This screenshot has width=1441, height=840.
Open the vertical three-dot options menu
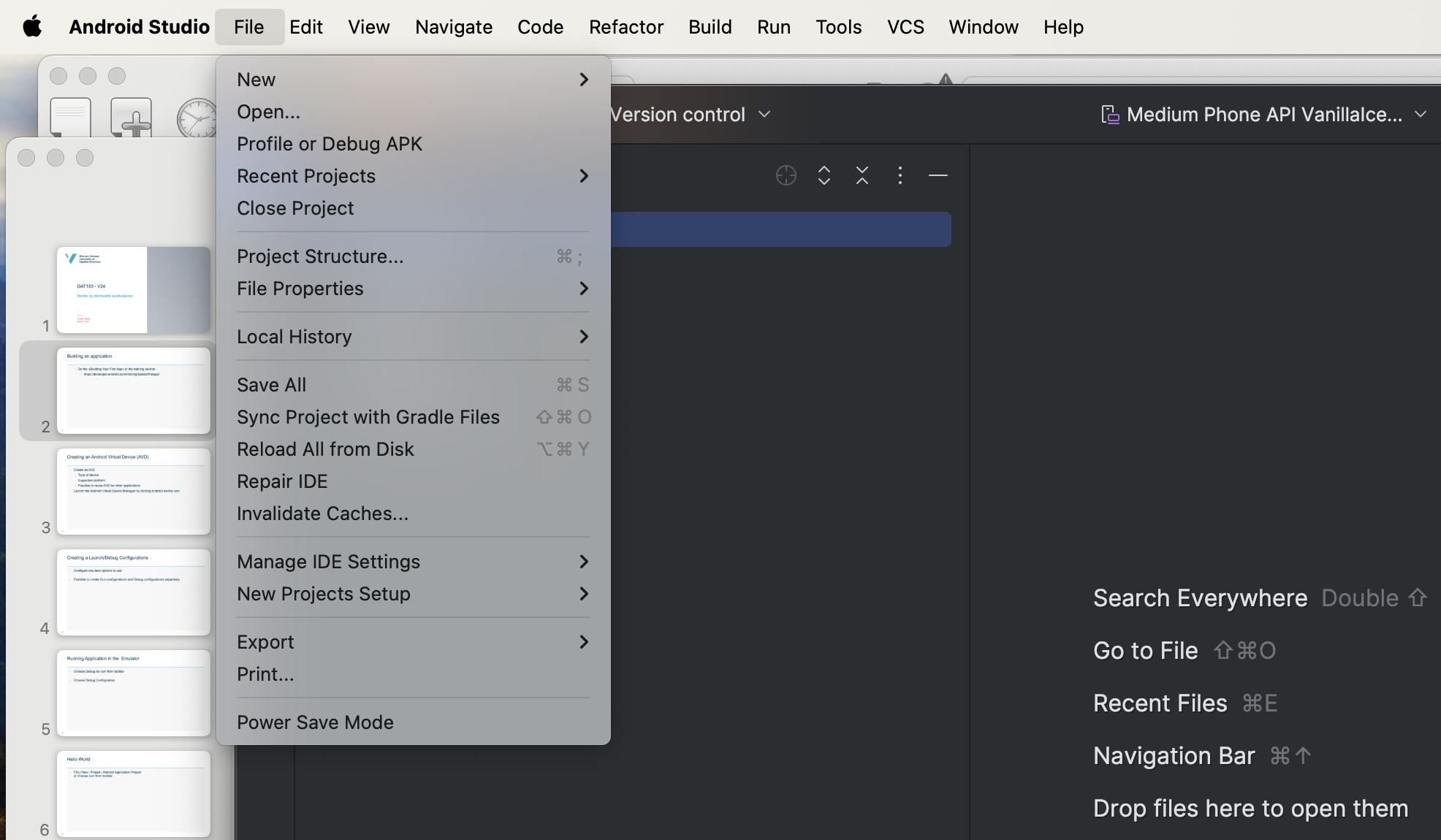pos(900,175)
